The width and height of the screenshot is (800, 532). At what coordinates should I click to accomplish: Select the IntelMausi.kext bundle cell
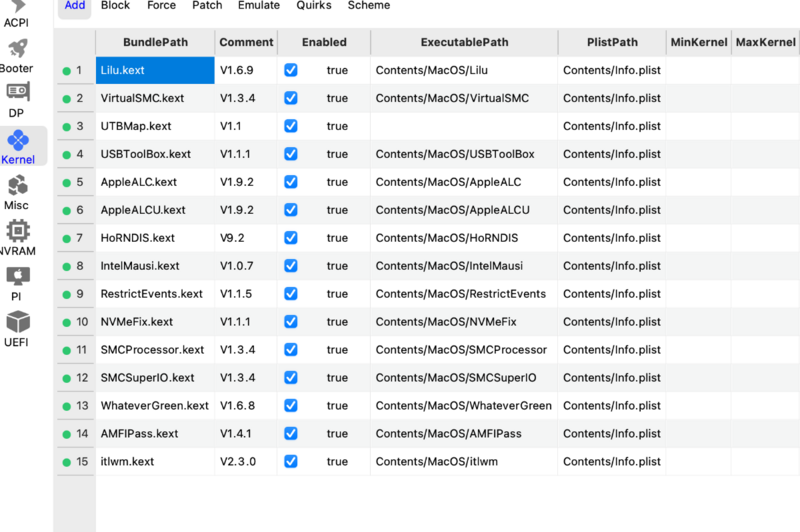click(155, 266)
